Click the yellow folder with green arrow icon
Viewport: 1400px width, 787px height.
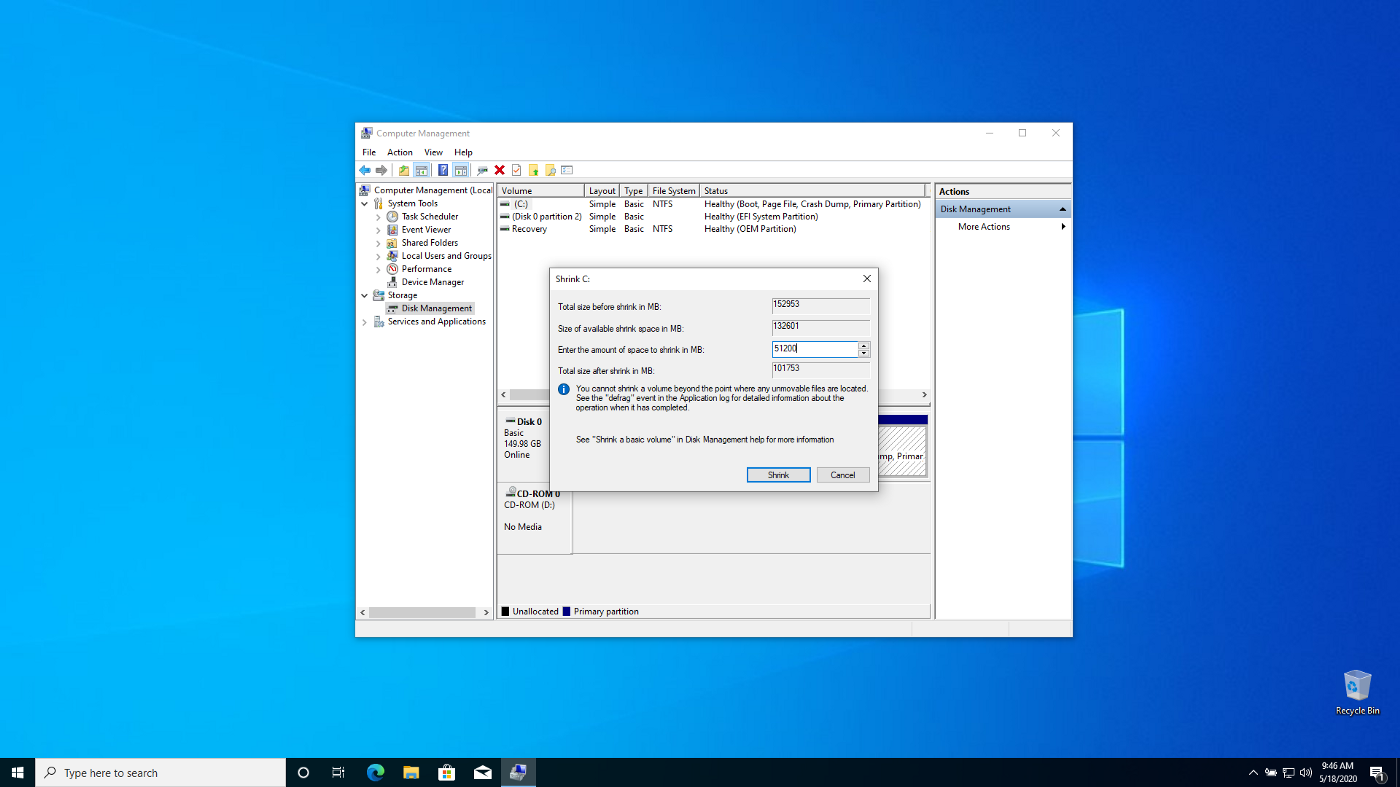[533, 170]
